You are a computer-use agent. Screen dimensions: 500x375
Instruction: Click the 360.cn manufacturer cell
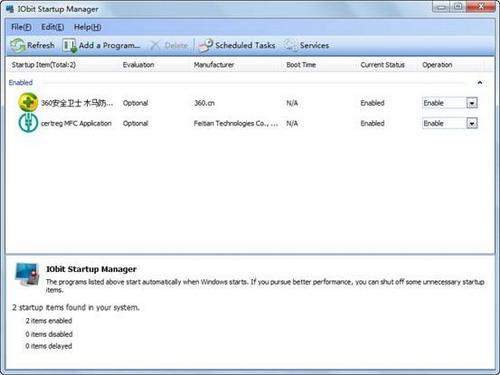[x=204, y=103]
